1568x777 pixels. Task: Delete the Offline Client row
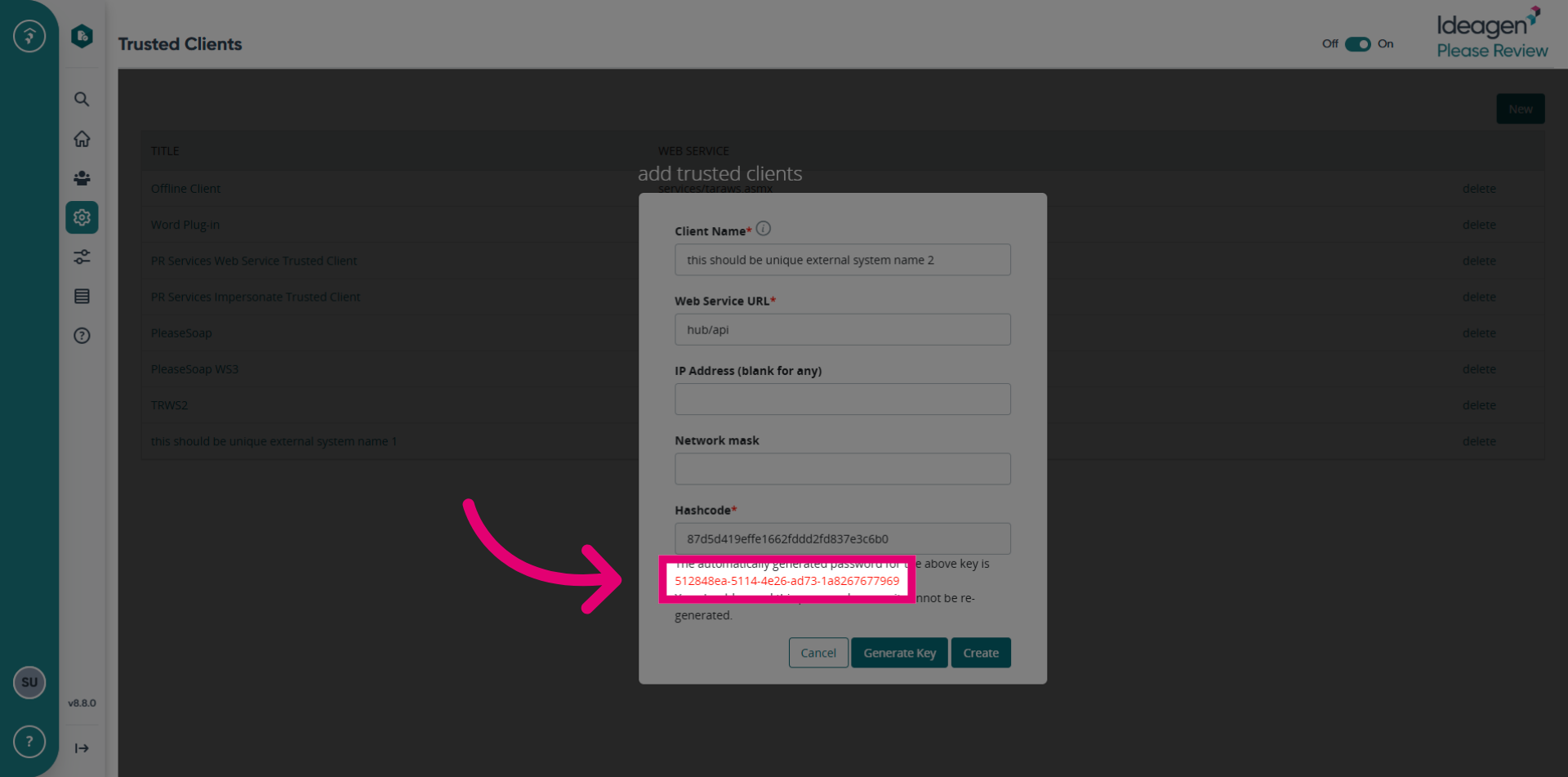click(x=1479, y=189)
